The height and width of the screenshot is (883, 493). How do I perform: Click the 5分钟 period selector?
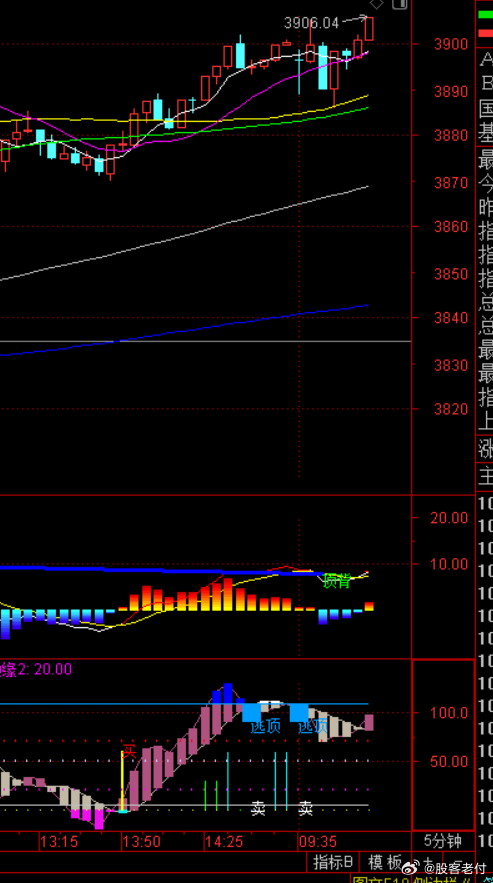(442, 841)
